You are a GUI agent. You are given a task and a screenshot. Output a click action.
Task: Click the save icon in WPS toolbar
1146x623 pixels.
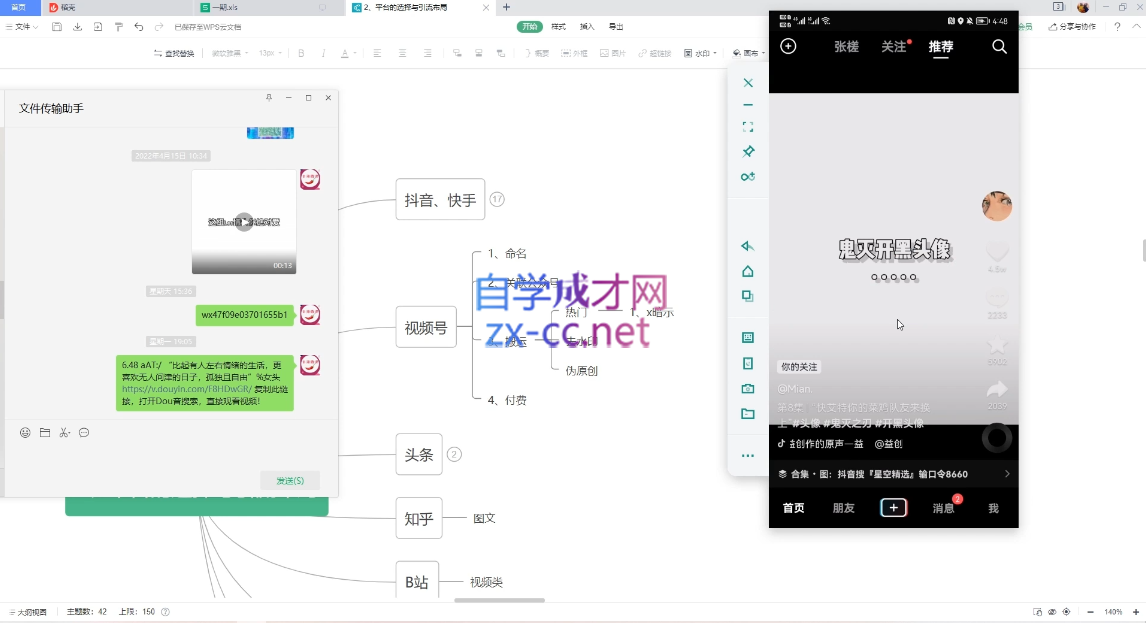[x=57, y=27]
